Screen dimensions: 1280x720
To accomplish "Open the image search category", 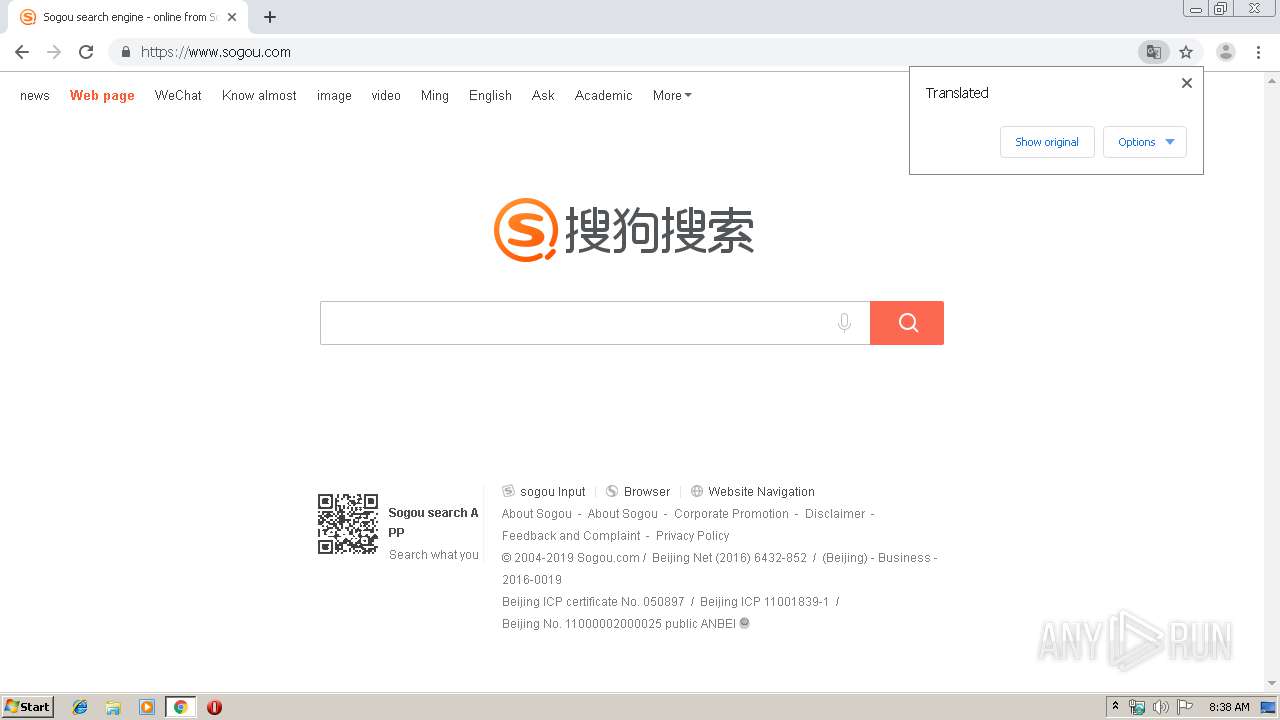I will click(334, 96).
